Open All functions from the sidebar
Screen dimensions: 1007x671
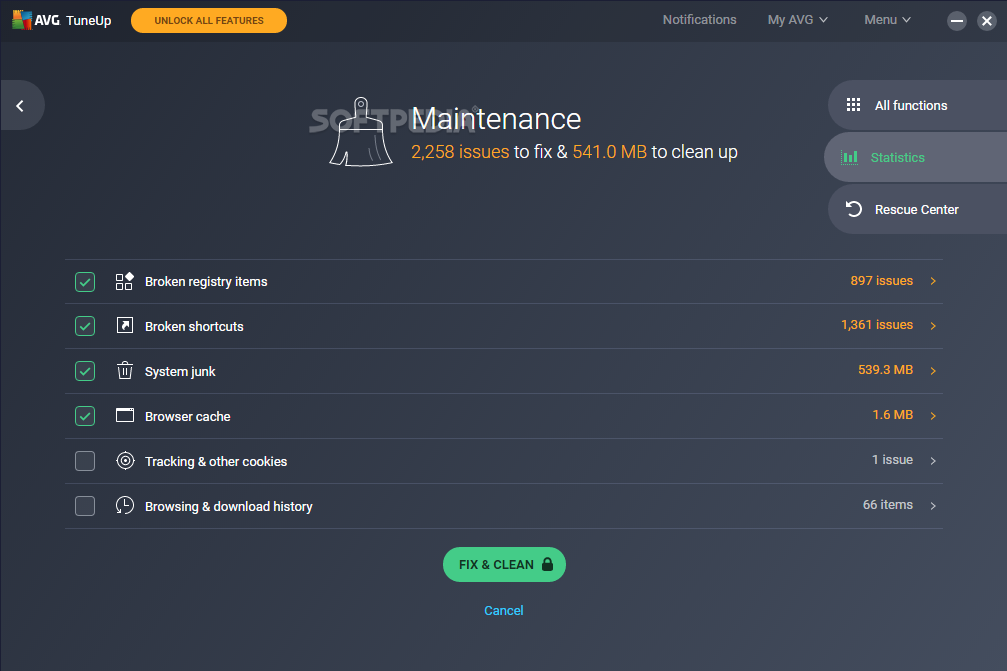(x=912, y=105)
